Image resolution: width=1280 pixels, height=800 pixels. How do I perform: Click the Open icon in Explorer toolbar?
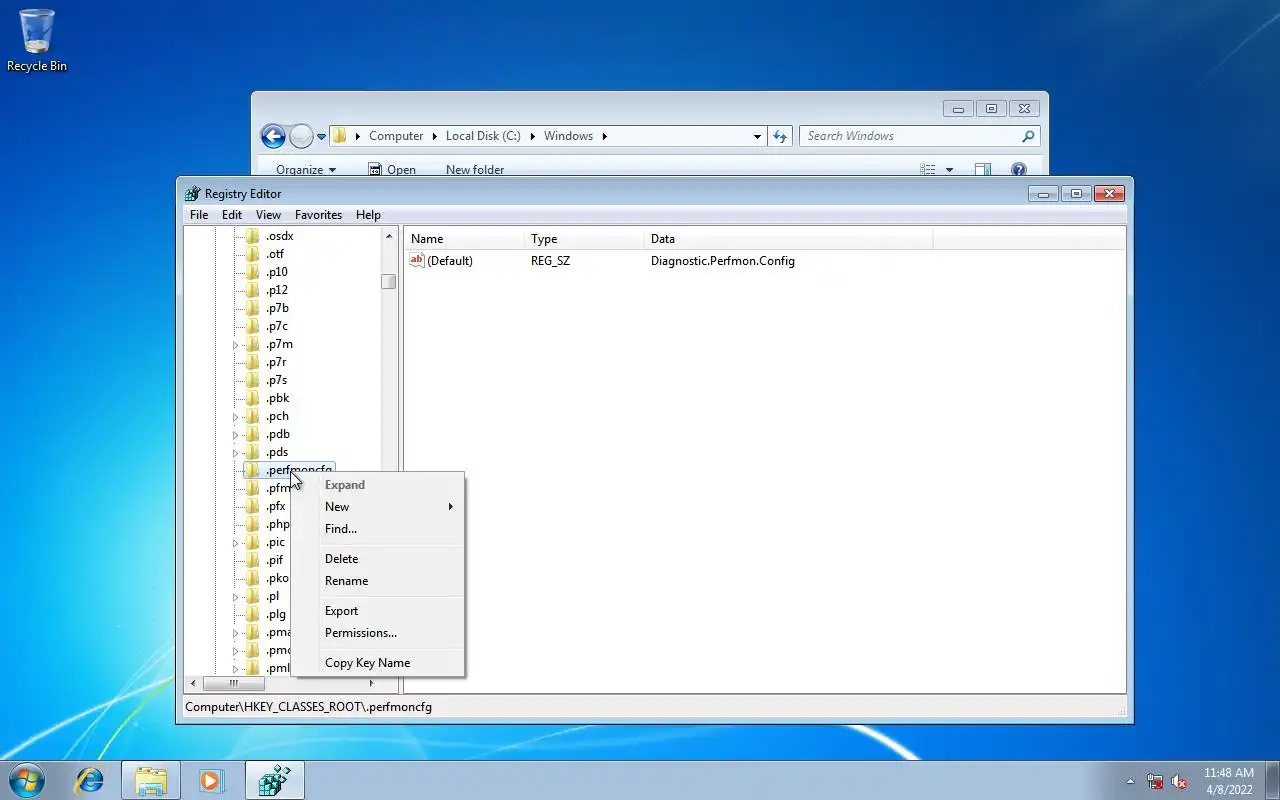(375, 170)
